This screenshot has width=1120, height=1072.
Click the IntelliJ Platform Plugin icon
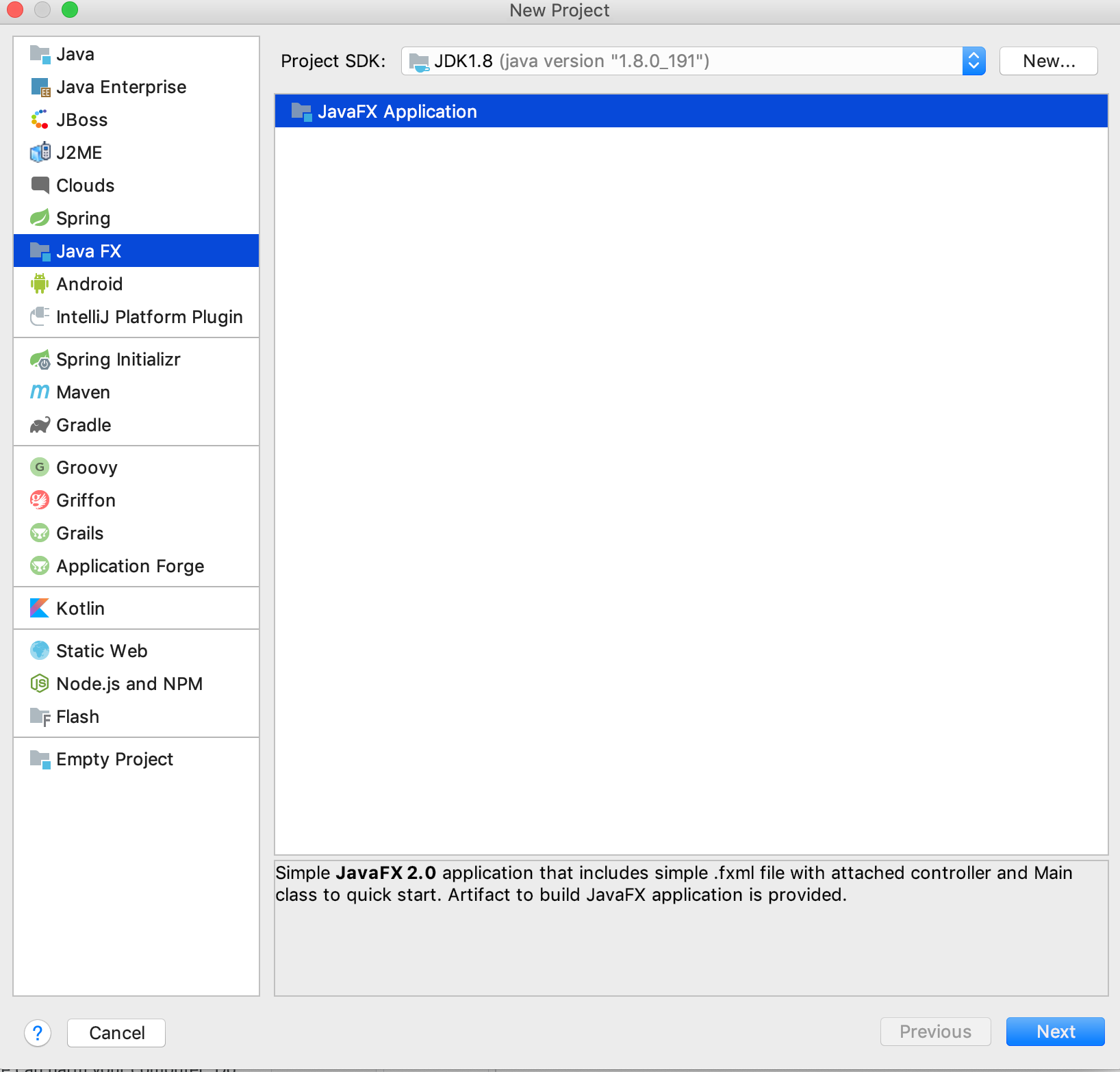coord(40,316)
